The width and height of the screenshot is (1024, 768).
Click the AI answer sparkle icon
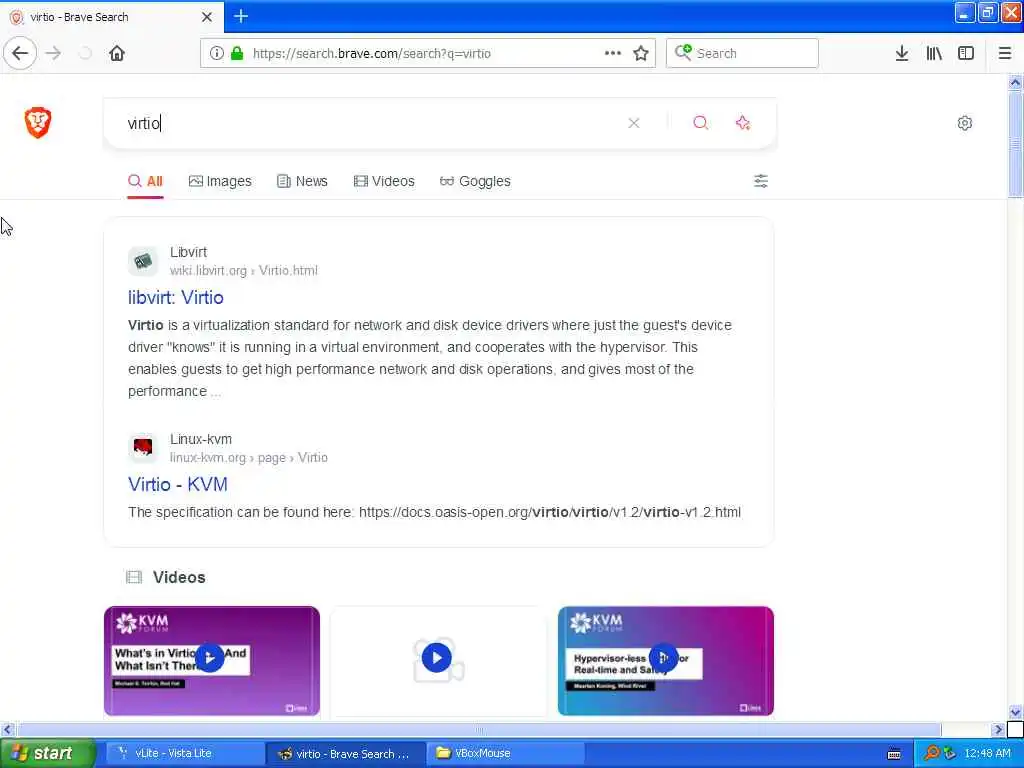point(743,123)
